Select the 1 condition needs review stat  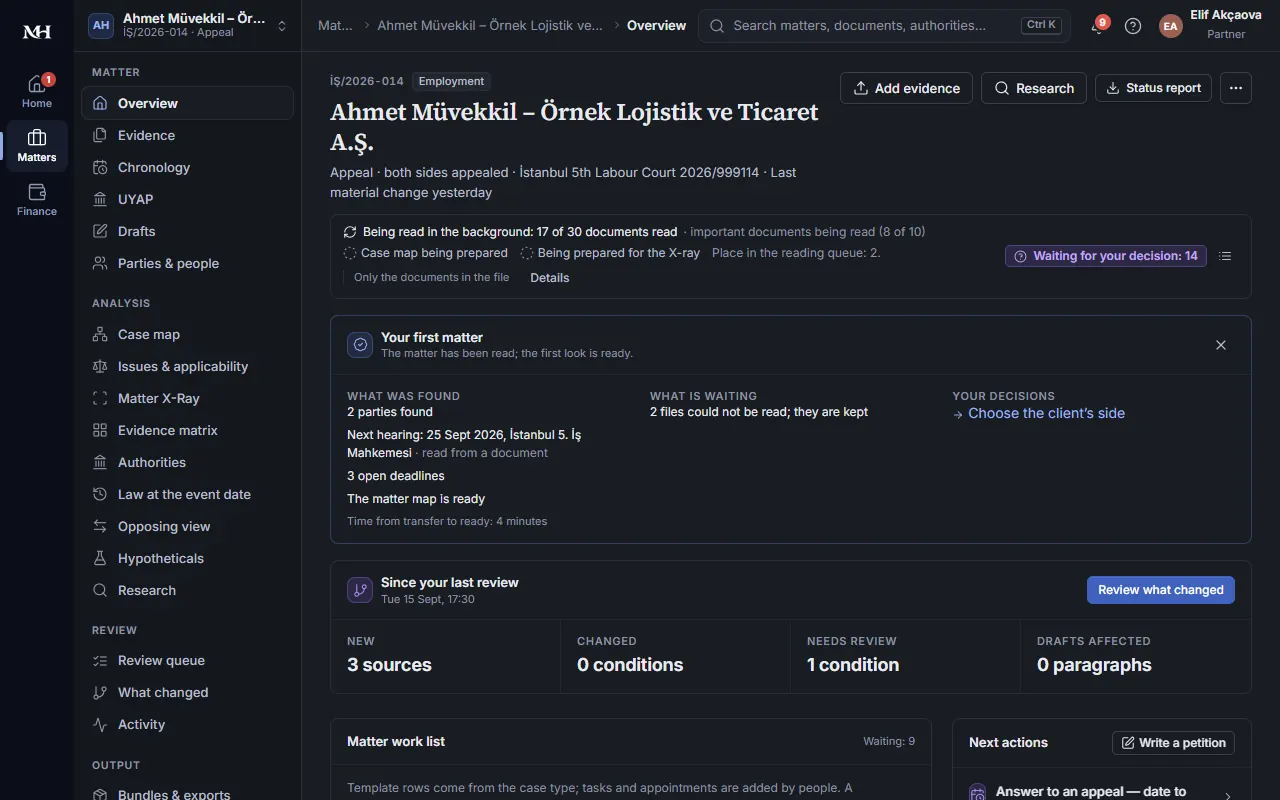click(906, 656)
